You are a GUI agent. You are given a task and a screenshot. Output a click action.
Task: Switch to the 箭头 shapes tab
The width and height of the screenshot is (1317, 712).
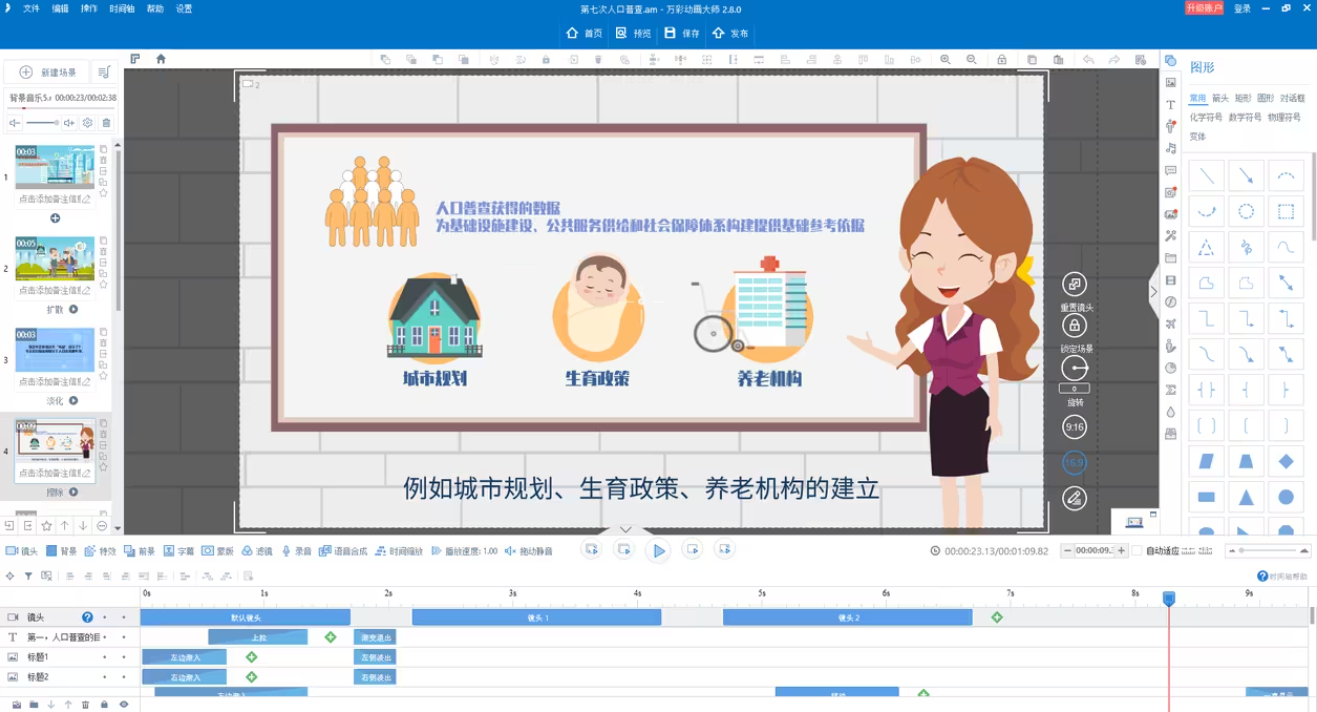pos(1220,99)
